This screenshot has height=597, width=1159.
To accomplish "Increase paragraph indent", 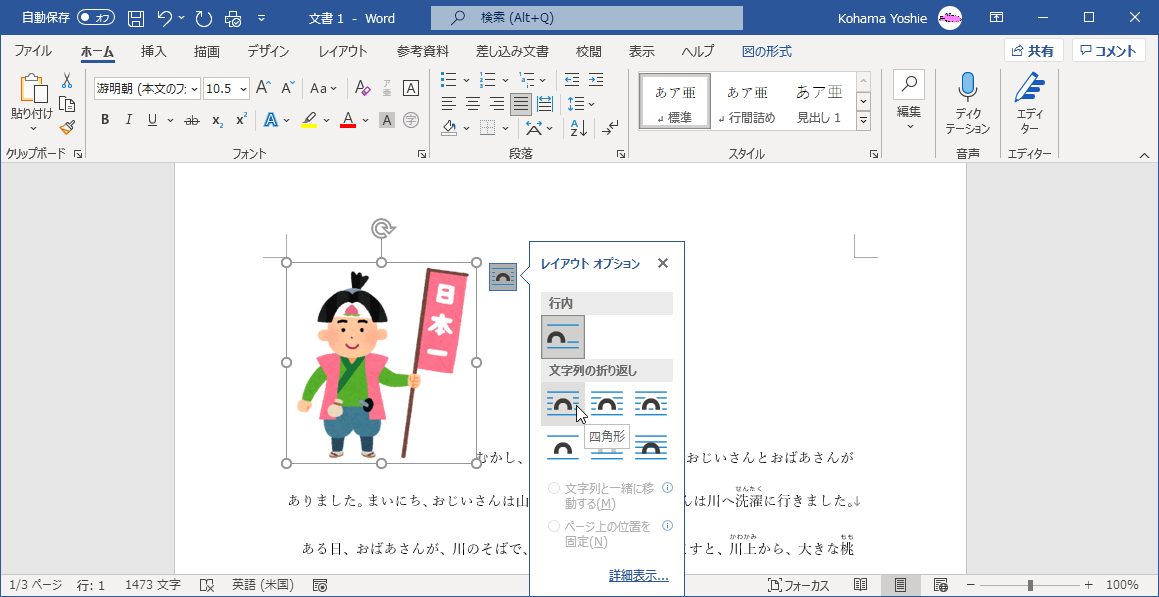I will [x=596, y=79].
